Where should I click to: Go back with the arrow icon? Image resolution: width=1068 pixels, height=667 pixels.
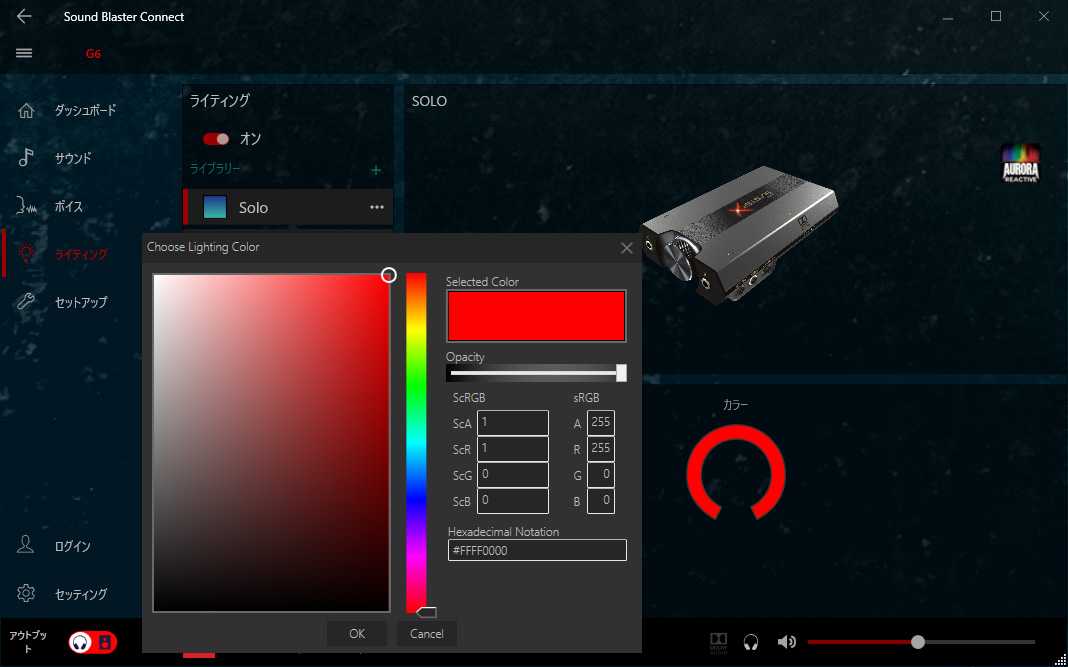click(24, 16)
